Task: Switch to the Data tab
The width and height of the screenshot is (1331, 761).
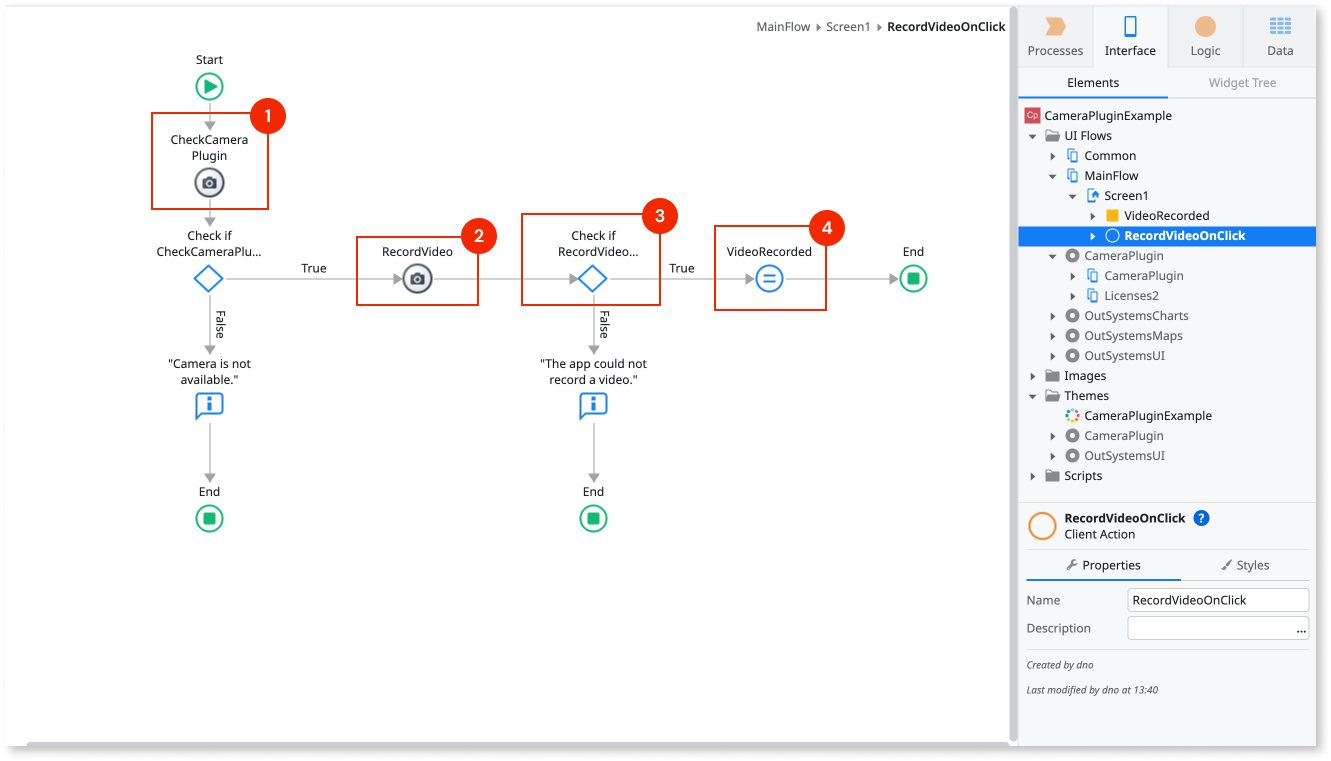Action: [1280, 37]
